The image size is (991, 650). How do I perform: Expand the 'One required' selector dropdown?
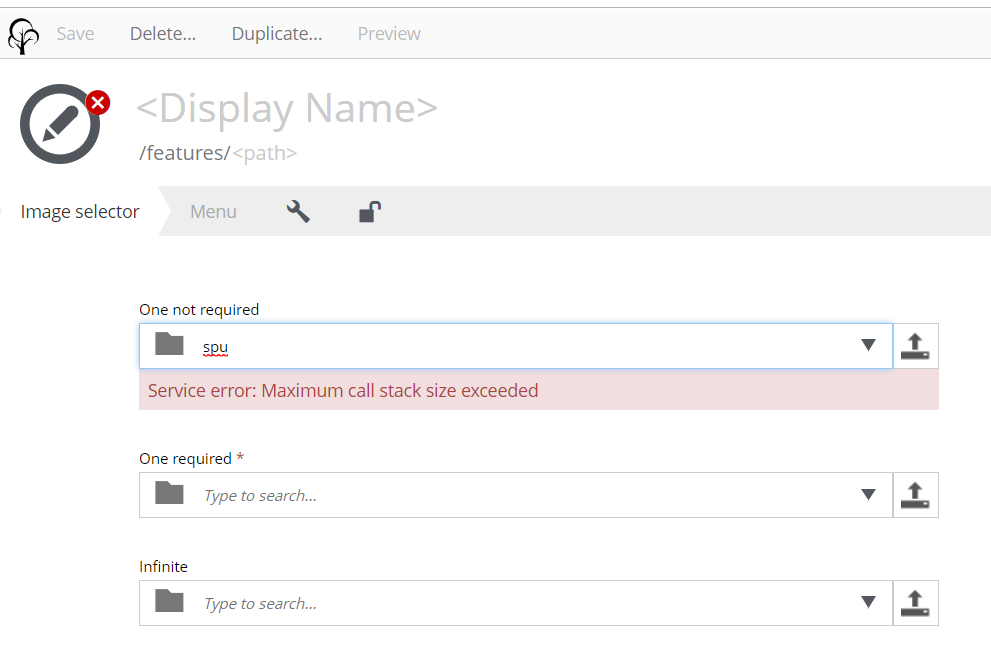coord(867,494)
